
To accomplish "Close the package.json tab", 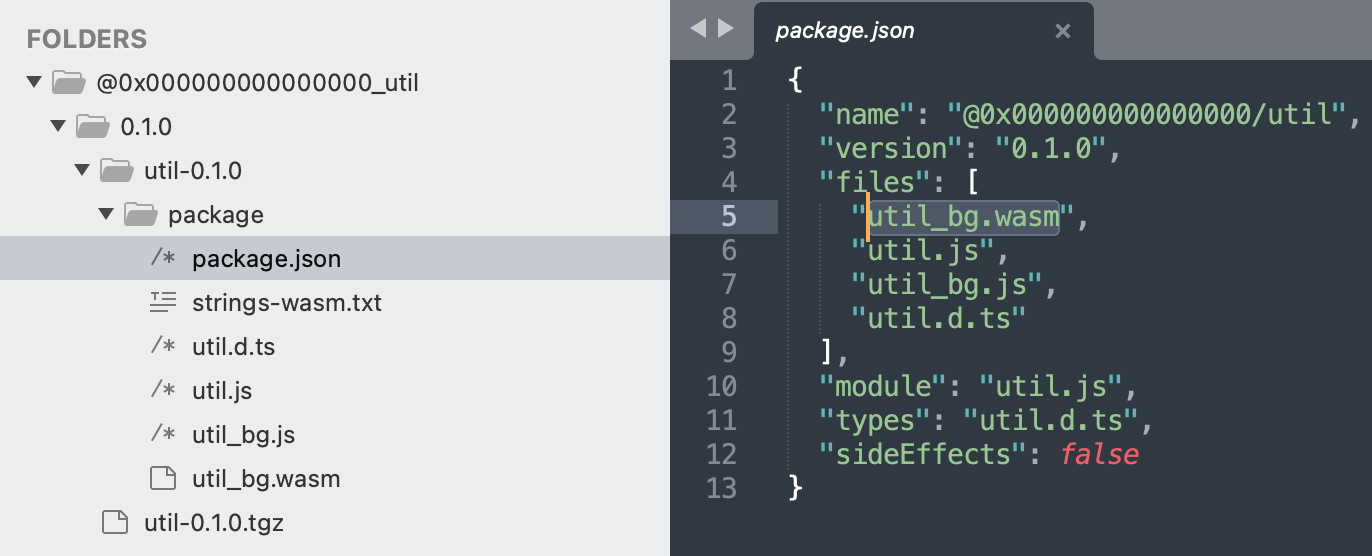I will pos(1063,32).
